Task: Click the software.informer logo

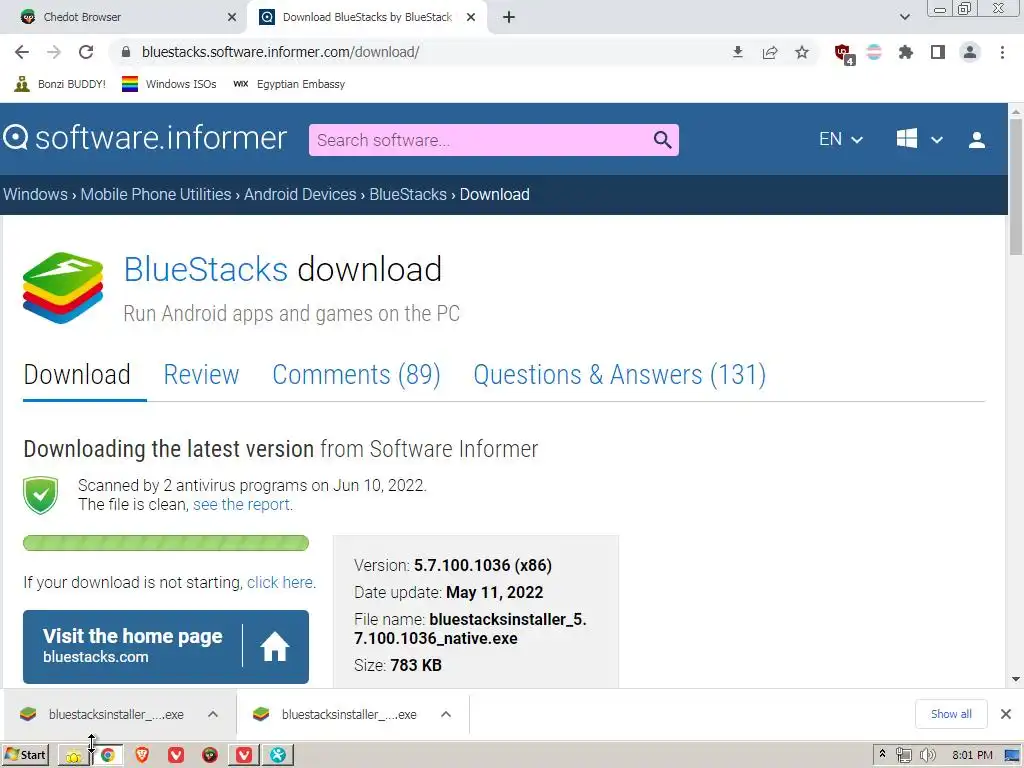Action: (x=145, y=138)
